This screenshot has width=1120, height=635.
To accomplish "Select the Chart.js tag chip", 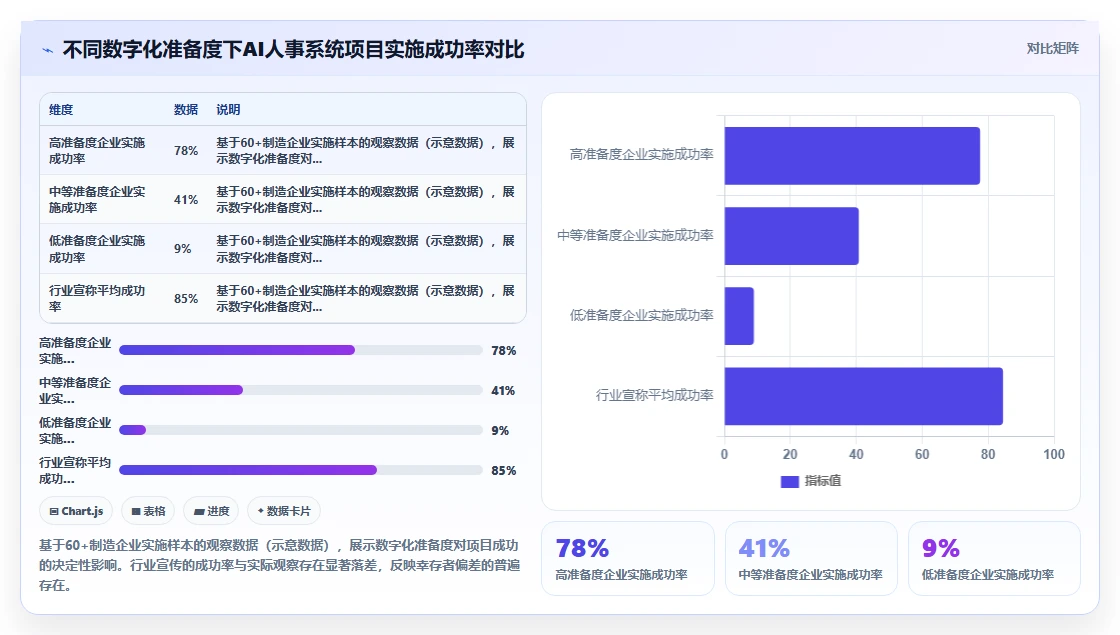I will 76,511.
